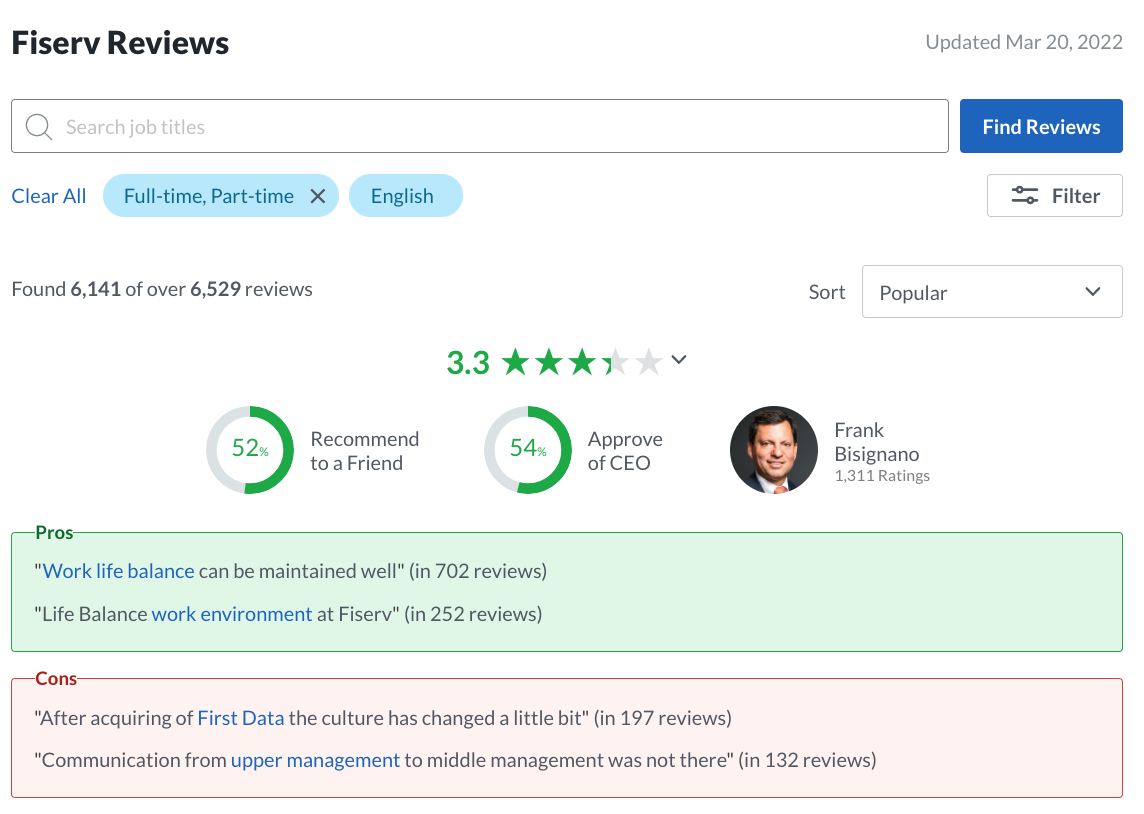
Task: Open the work environment link
Action: coord(232,614)
